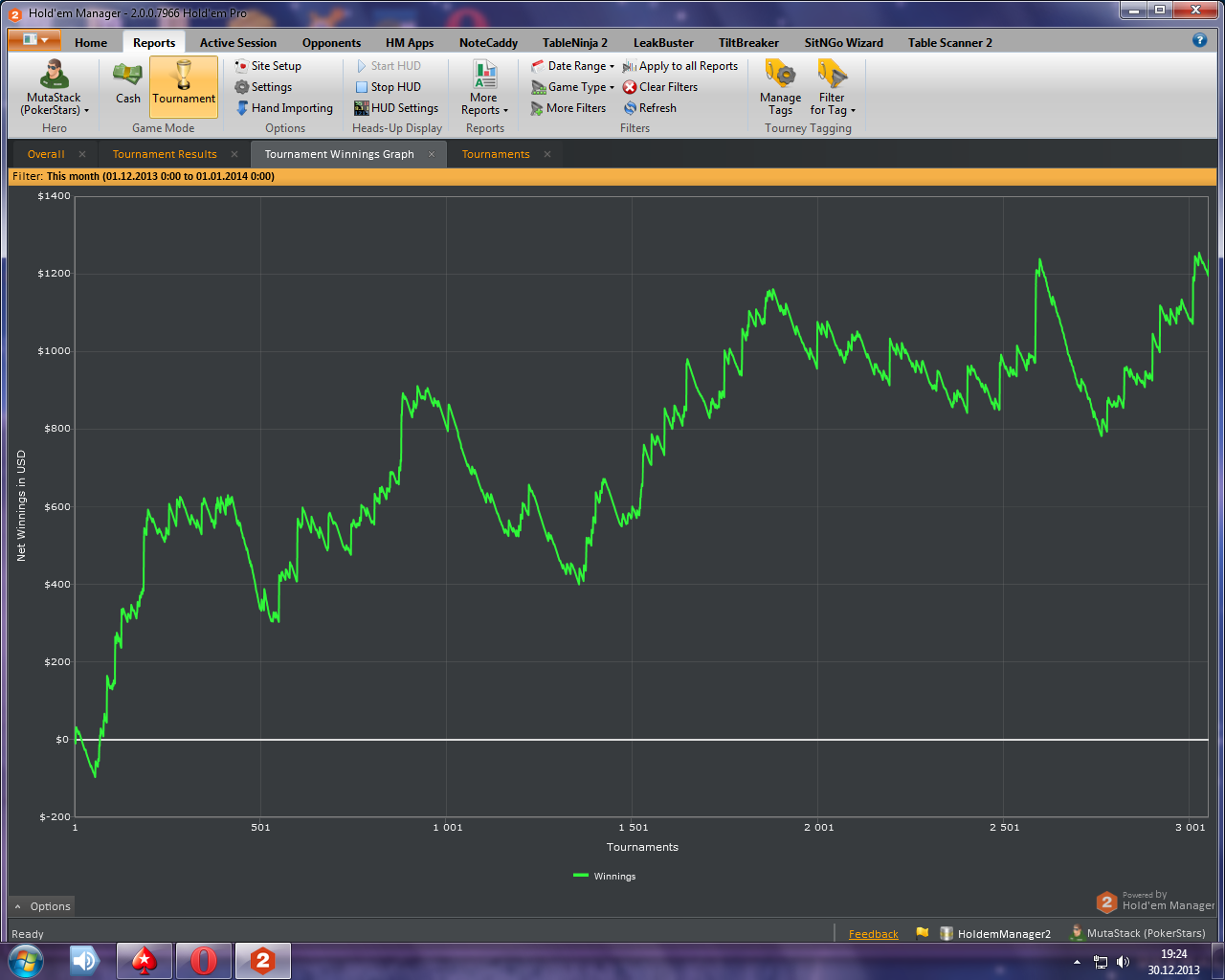Switch to the Overall report tab
The image size is (1225, 980).
tap(46, 154)
